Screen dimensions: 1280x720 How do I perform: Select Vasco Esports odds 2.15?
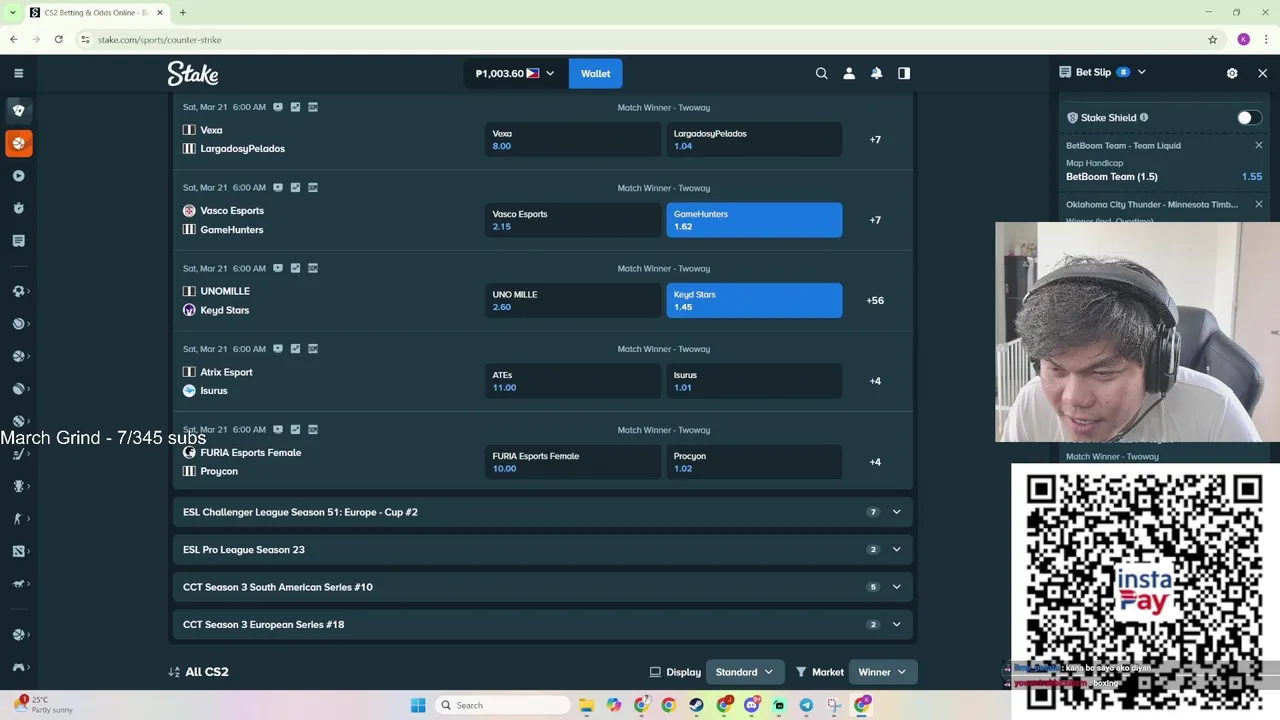573,220
